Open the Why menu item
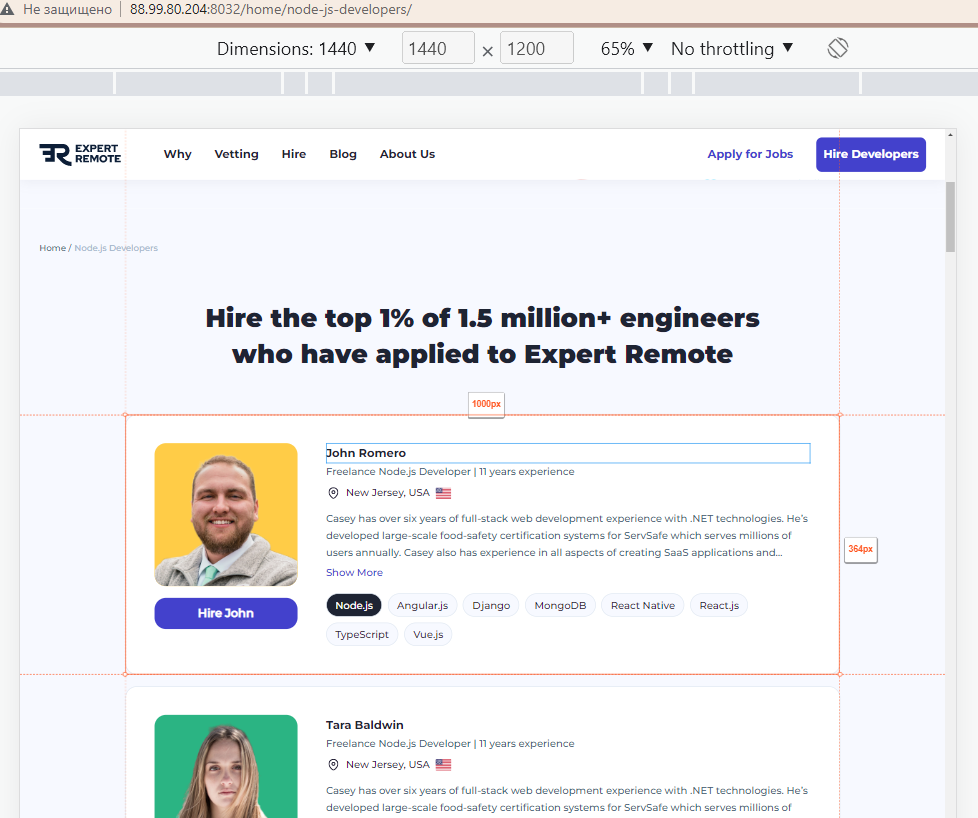Viewport: 978px width, 818px height. [x=178, y=154]
